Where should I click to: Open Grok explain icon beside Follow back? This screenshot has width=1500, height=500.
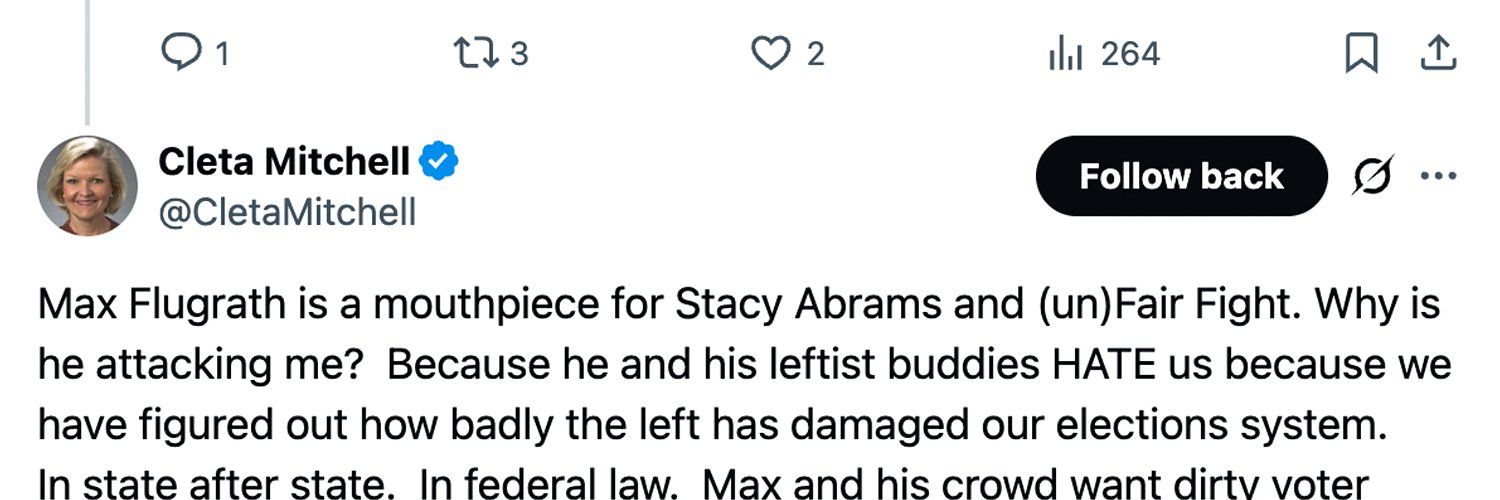(x=1371, y=177)
